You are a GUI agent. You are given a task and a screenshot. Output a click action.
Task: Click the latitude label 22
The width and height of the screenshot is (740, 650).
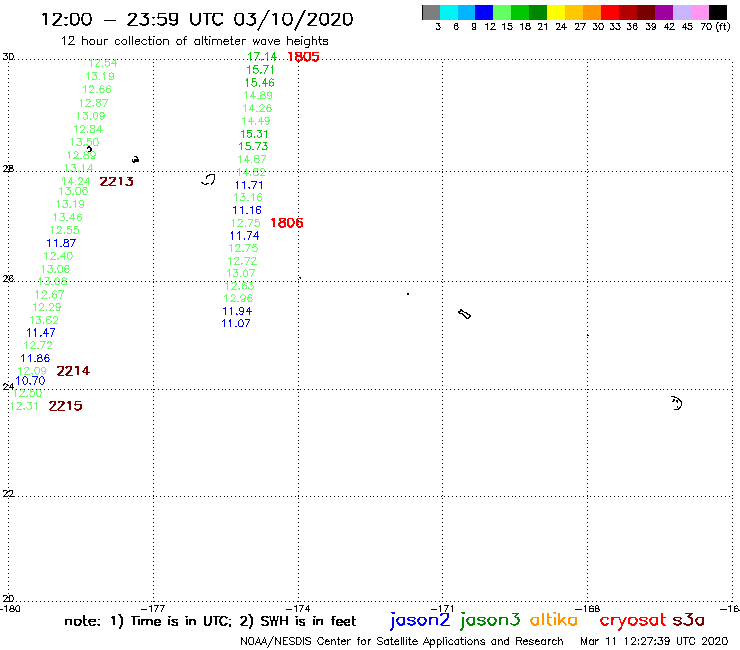[x=8, y=494]
